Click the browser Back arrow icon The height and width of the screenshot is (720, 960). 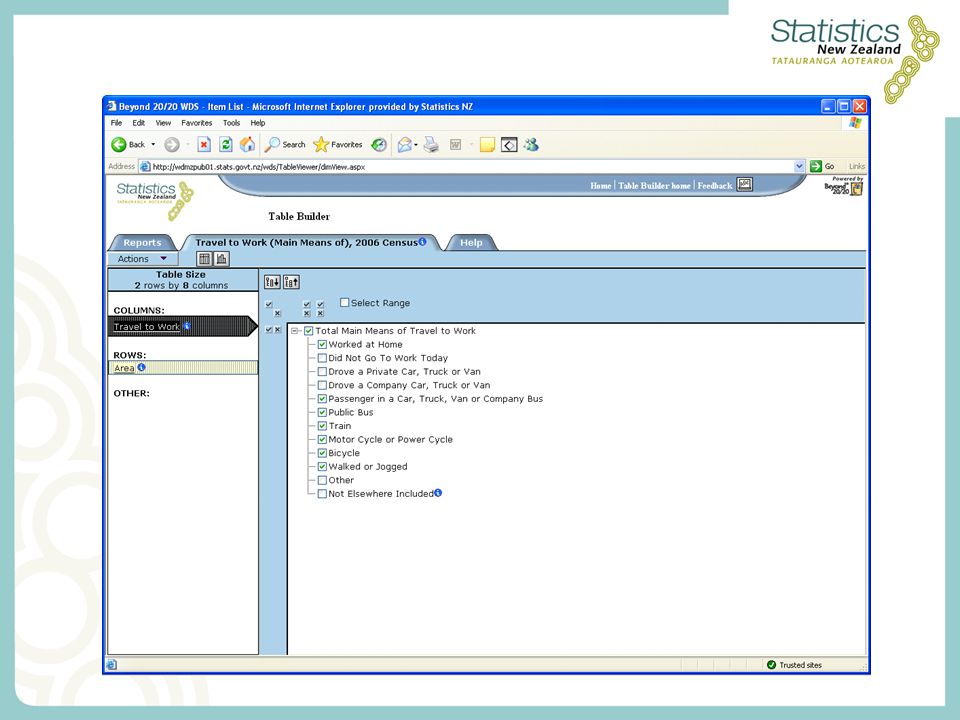click(x=119, y=144)
